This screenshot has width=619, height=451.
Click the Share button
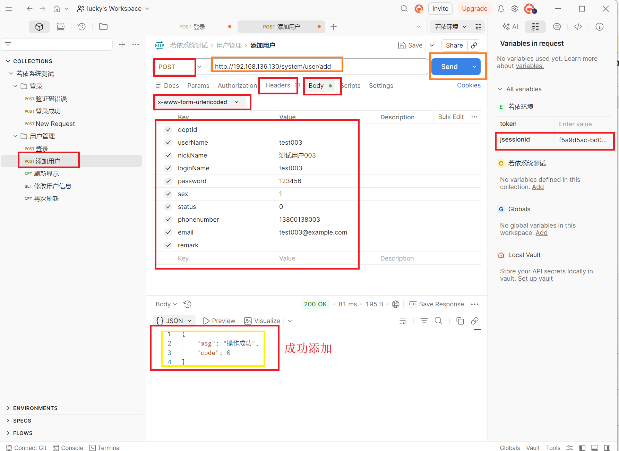[454, 45]
